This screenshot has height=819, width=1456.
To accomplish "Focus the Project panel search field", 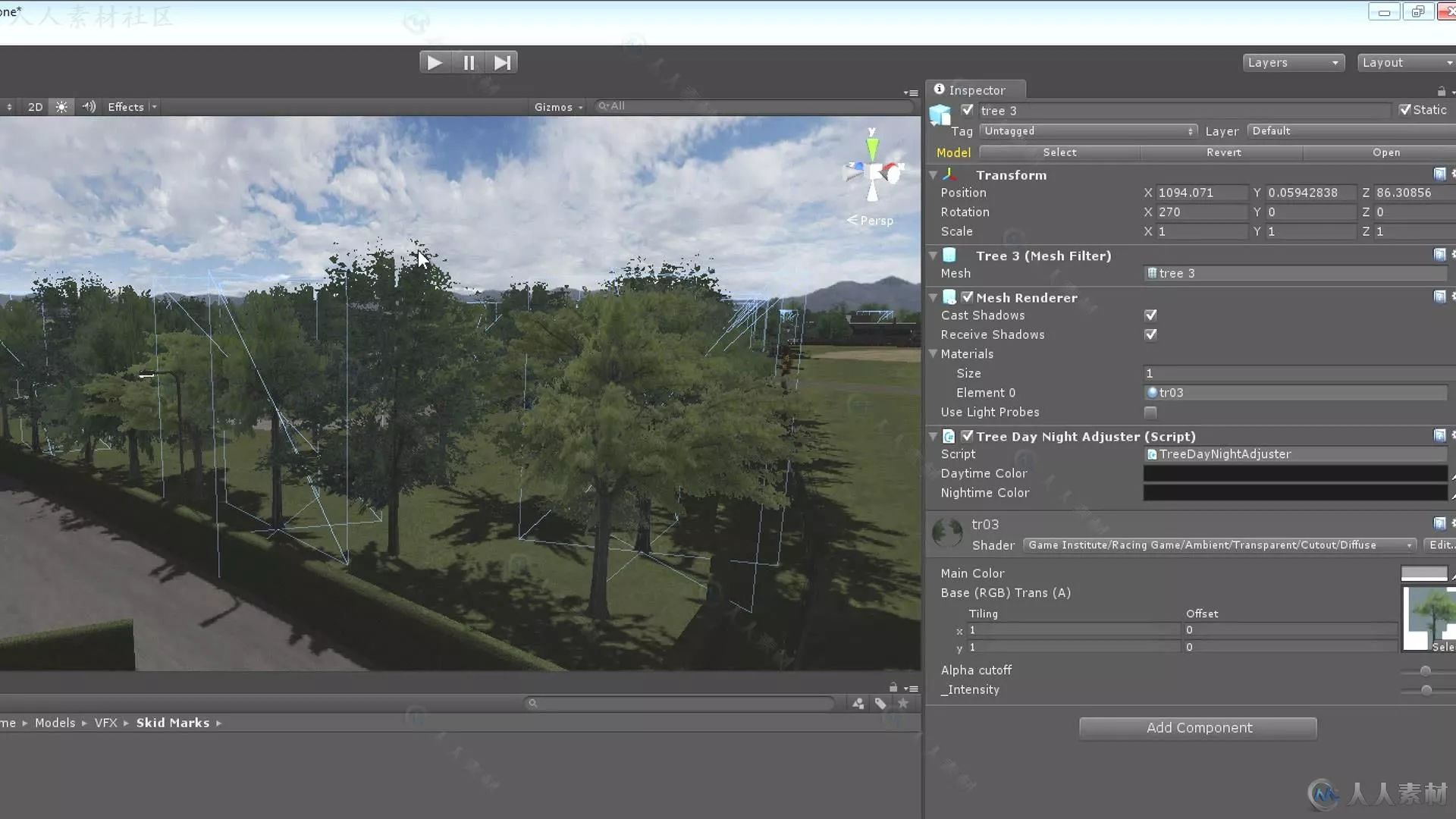I will [x=679, y=704].
